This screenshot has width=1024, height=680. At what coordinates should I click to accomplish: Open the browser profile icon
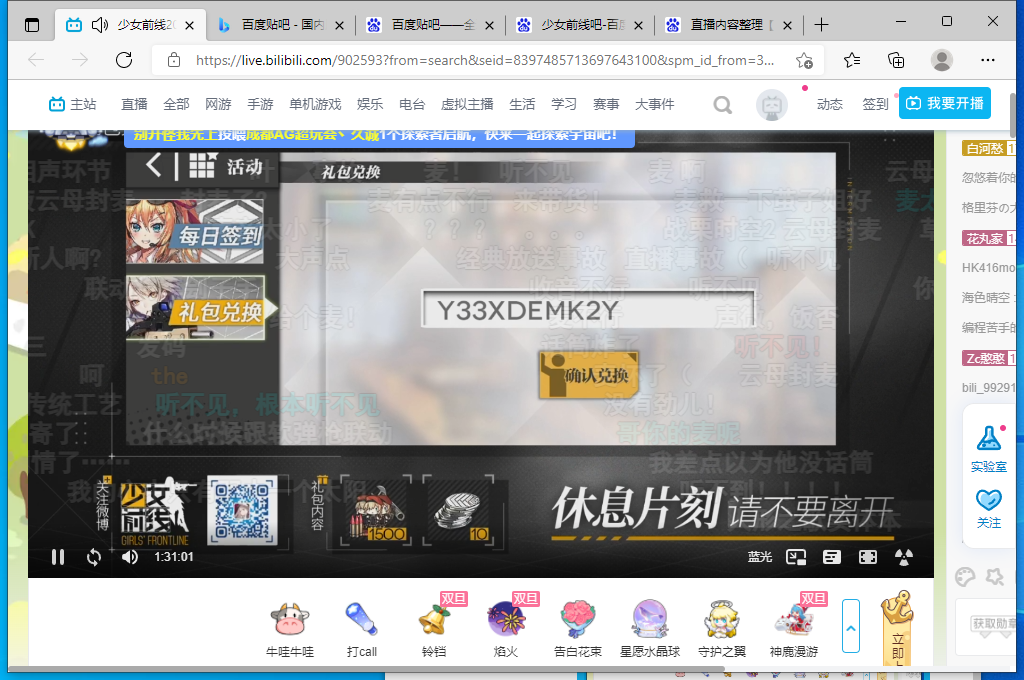(942, 60)
